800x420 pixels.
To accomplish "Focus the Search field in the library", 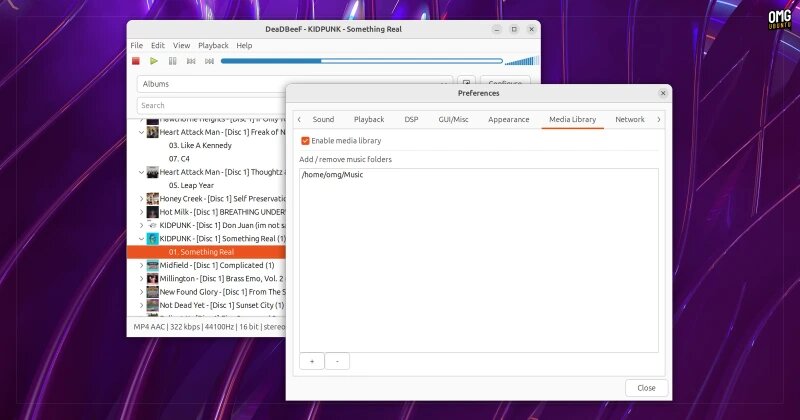I will pos(212,106).
